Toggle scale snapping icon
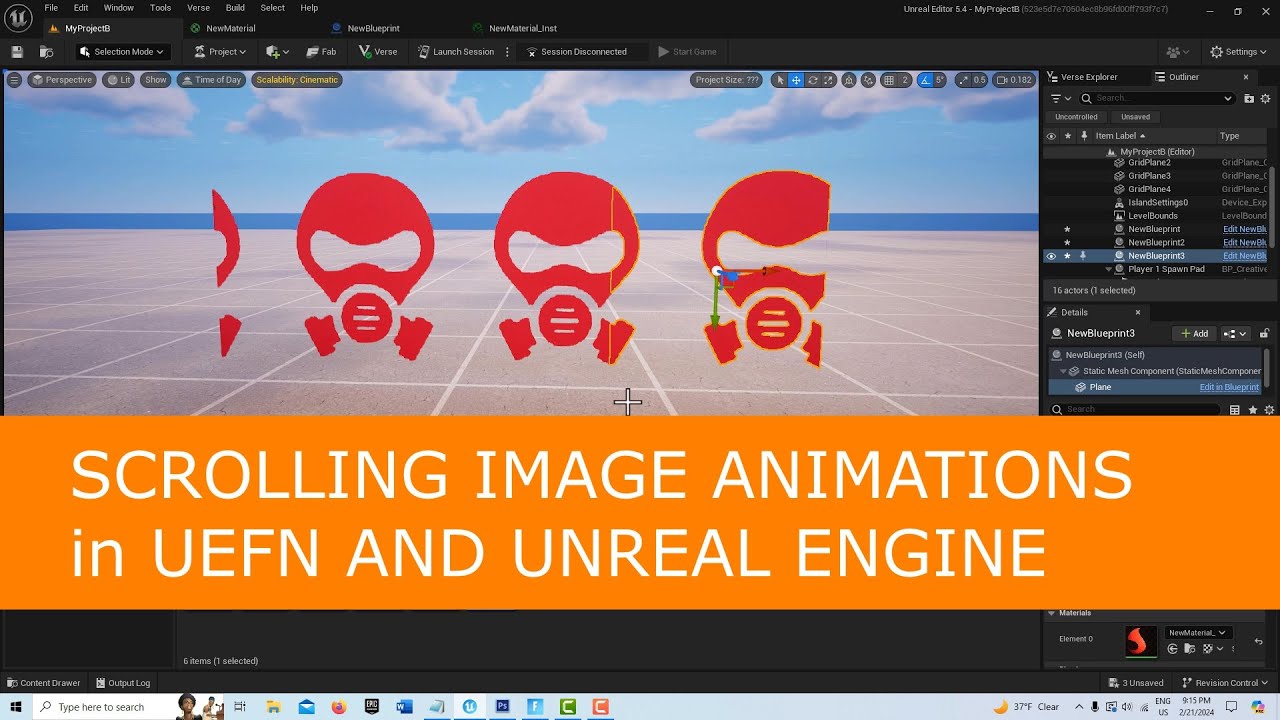The width and height of the screenshot is (1280, 720). tap(963, 80)
